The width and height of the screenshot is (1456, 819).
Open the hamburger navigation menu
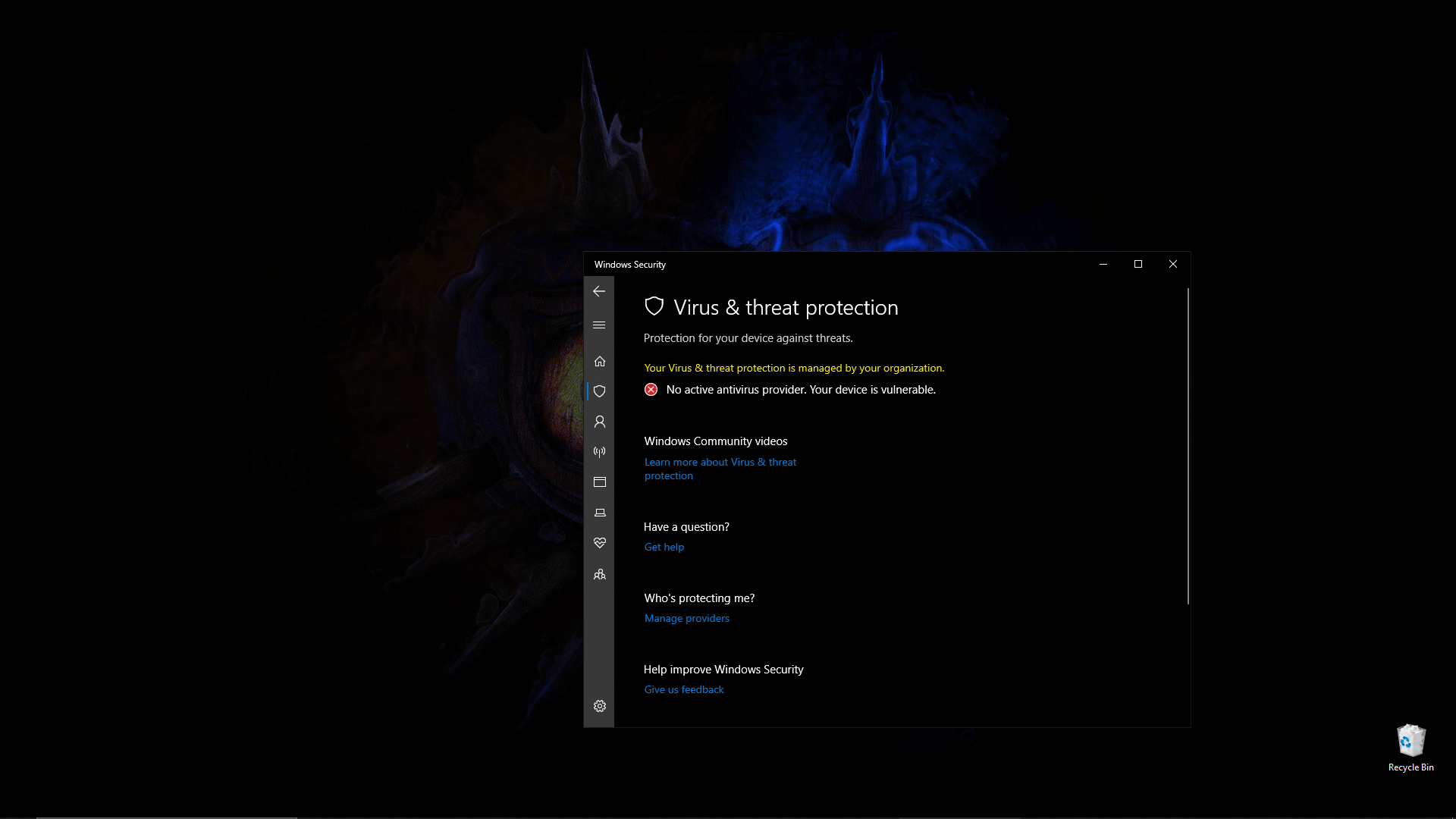tap(599, 325)
